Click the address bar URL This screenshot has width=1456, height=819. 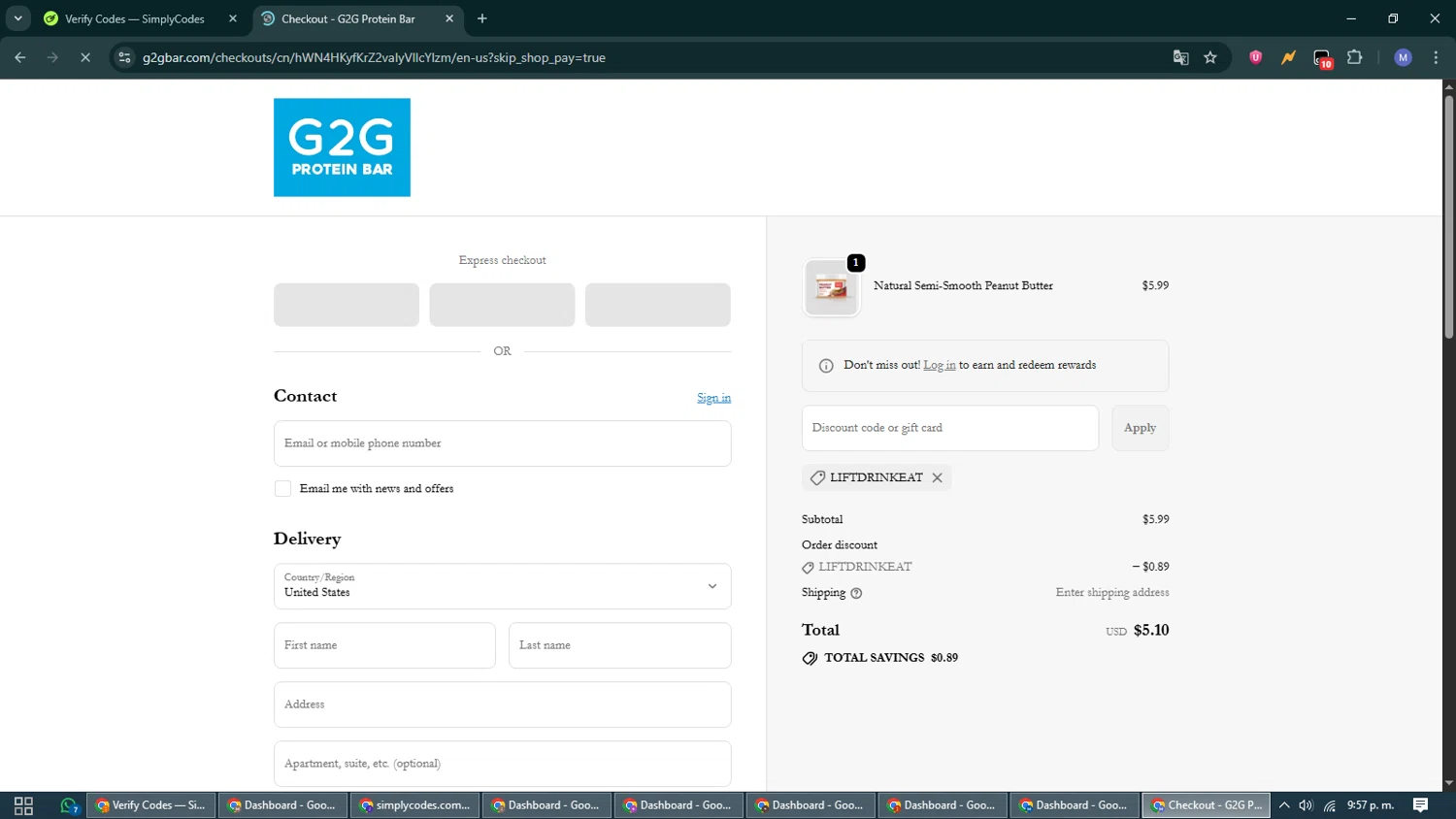pyautogui.click(x=374, y=57)
